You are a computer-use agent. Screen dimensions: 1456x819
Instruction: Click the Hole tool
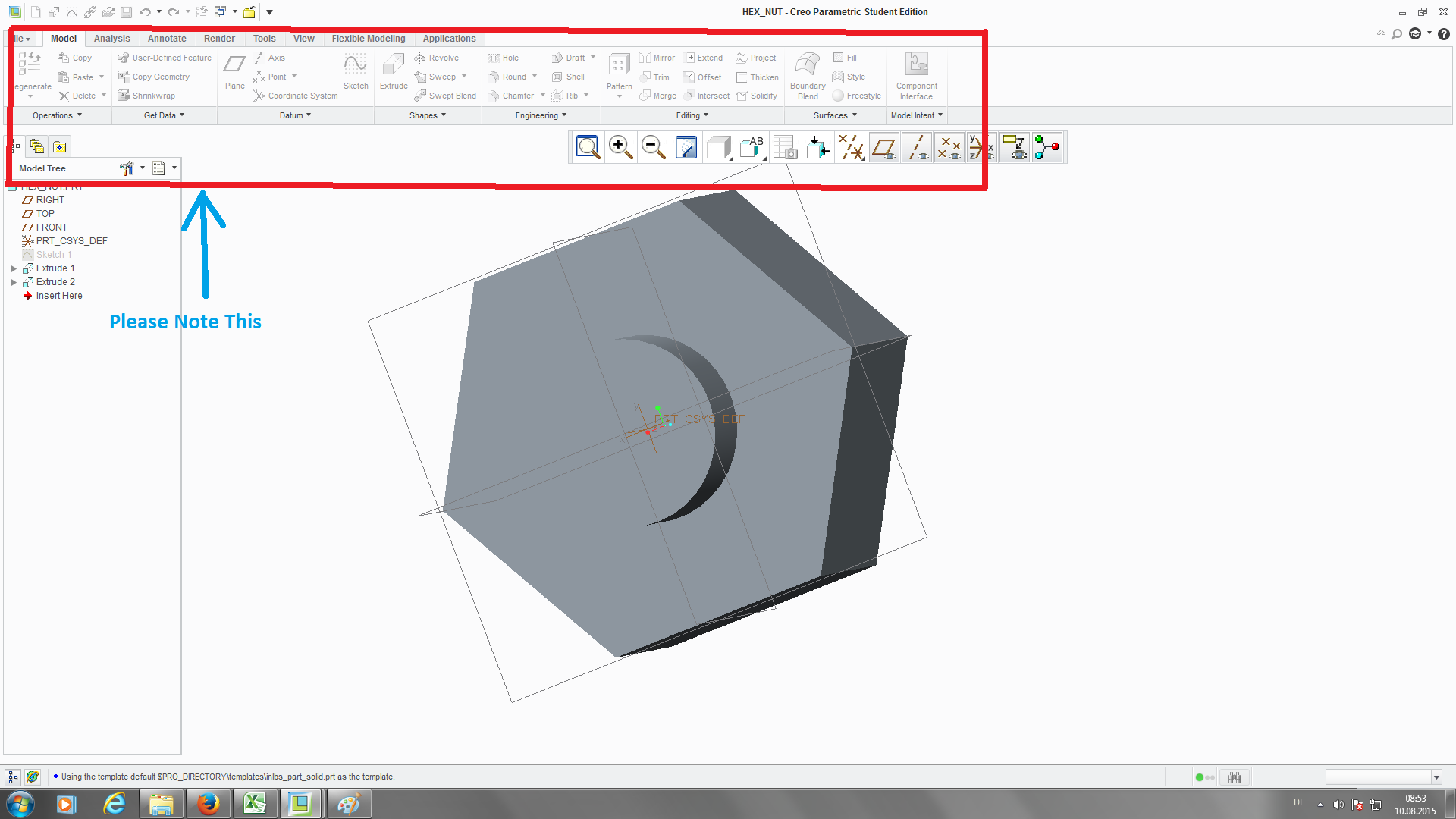(x=504, y=58)
